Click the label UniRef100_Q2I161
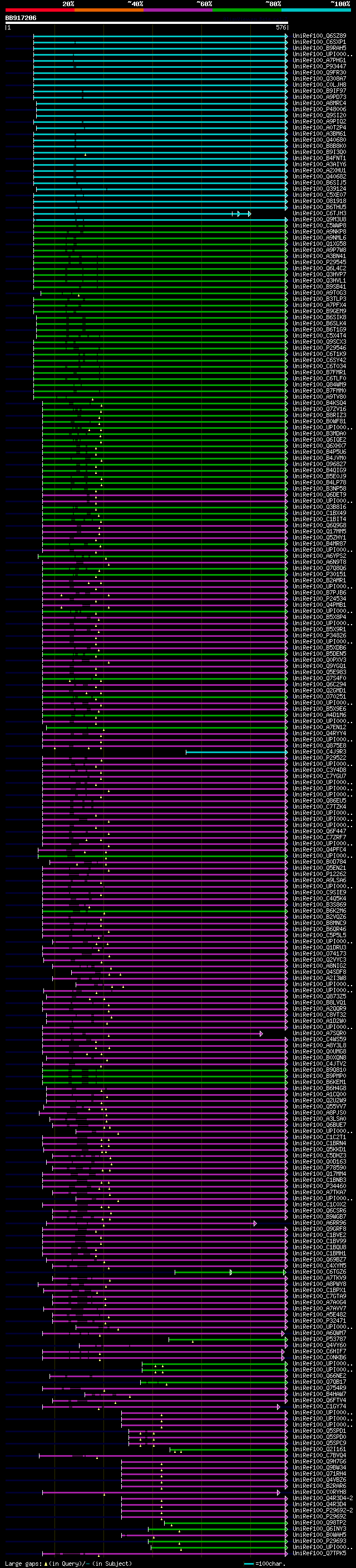 pyautogui.click(x=319, y=1449)
